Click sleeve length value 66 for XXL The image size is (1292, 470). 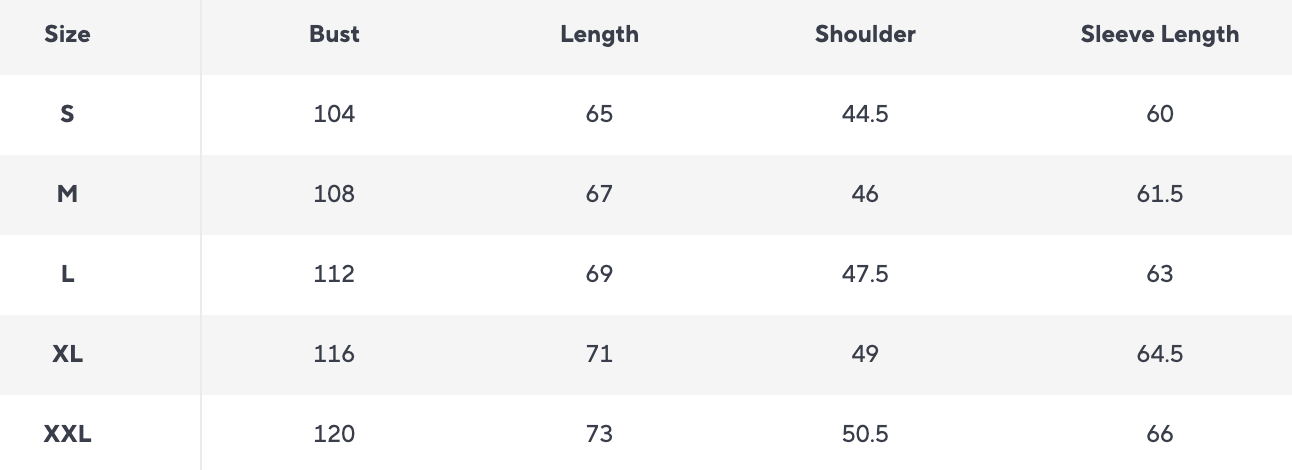pyautogui.click(x=1159, y=434)
